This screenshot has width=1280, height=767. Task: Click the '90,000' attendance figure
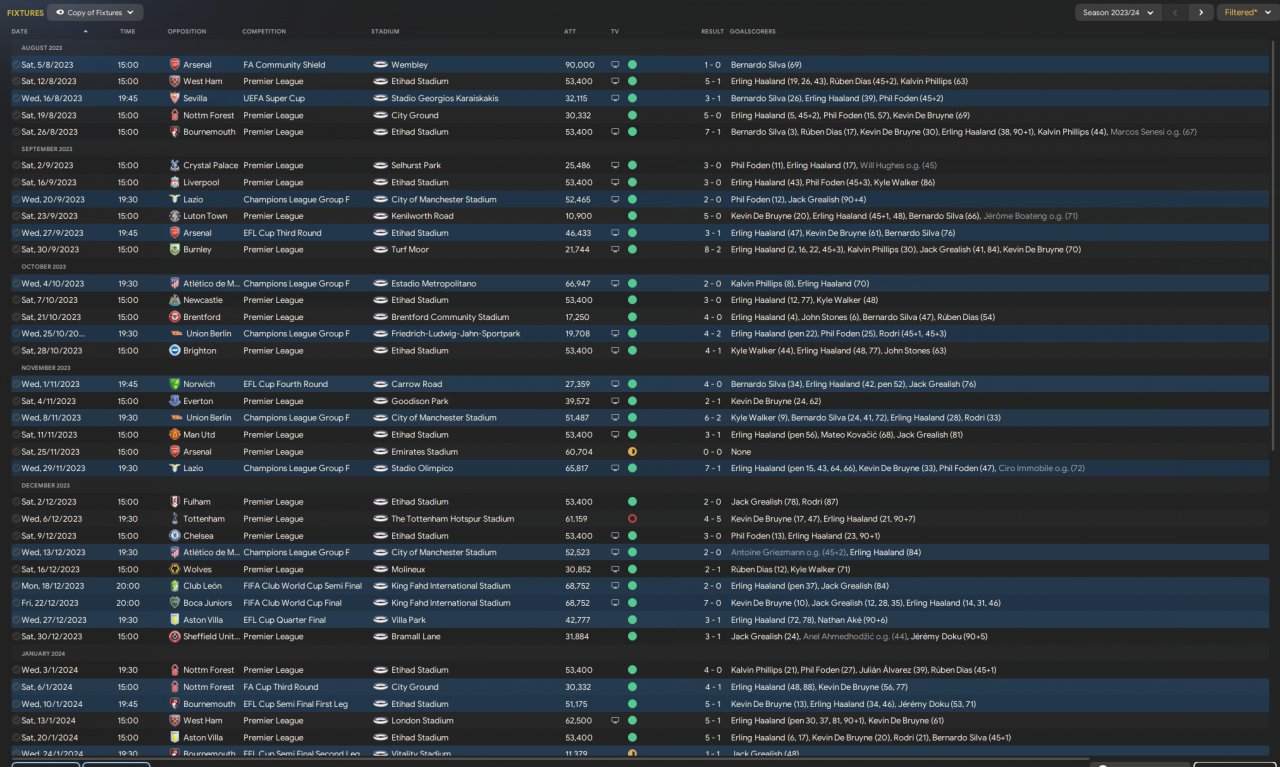(x=579, y=65)
